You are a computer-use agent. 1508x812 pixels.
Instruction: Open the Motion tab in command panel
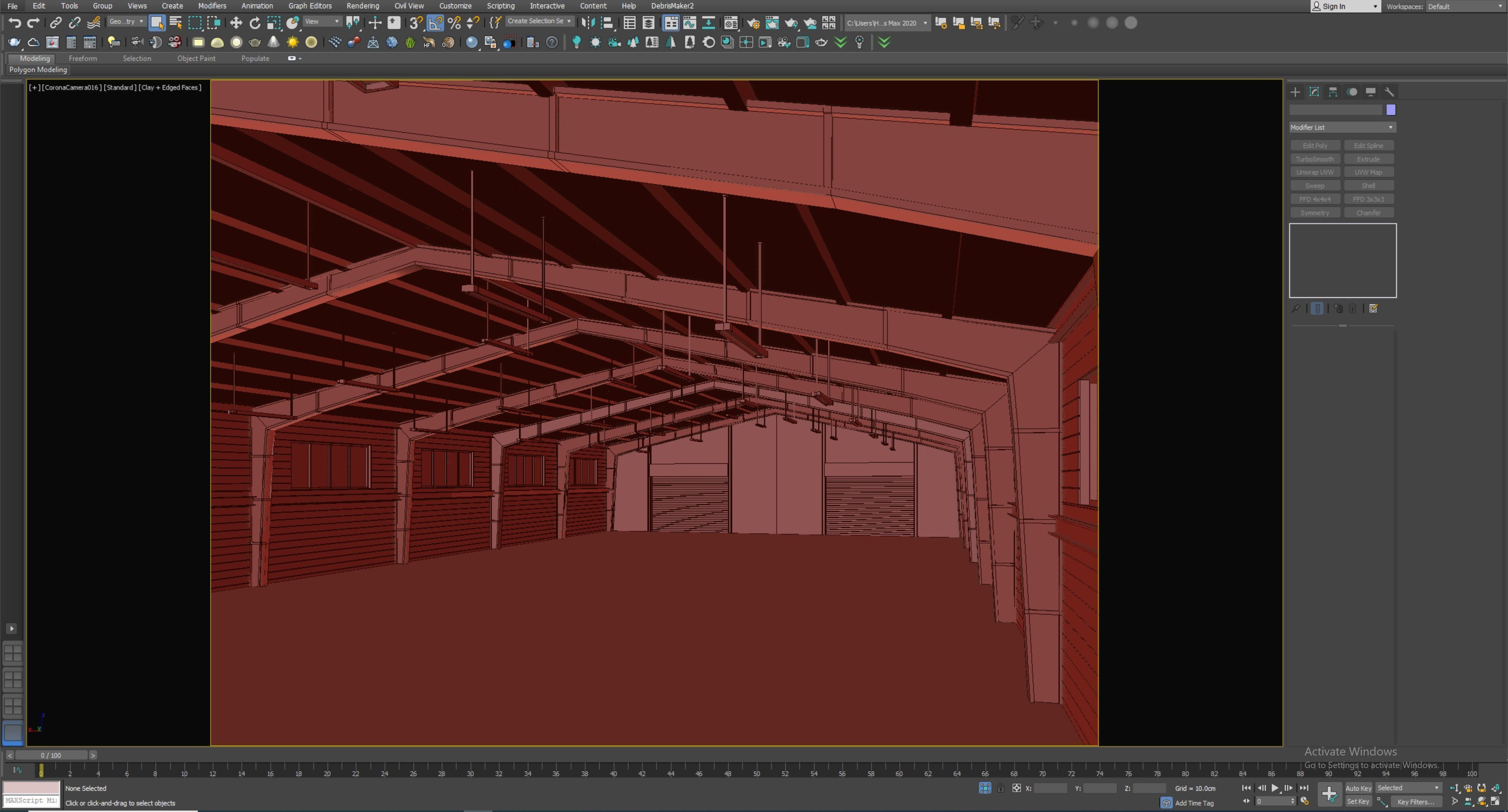click(1352, 92)
